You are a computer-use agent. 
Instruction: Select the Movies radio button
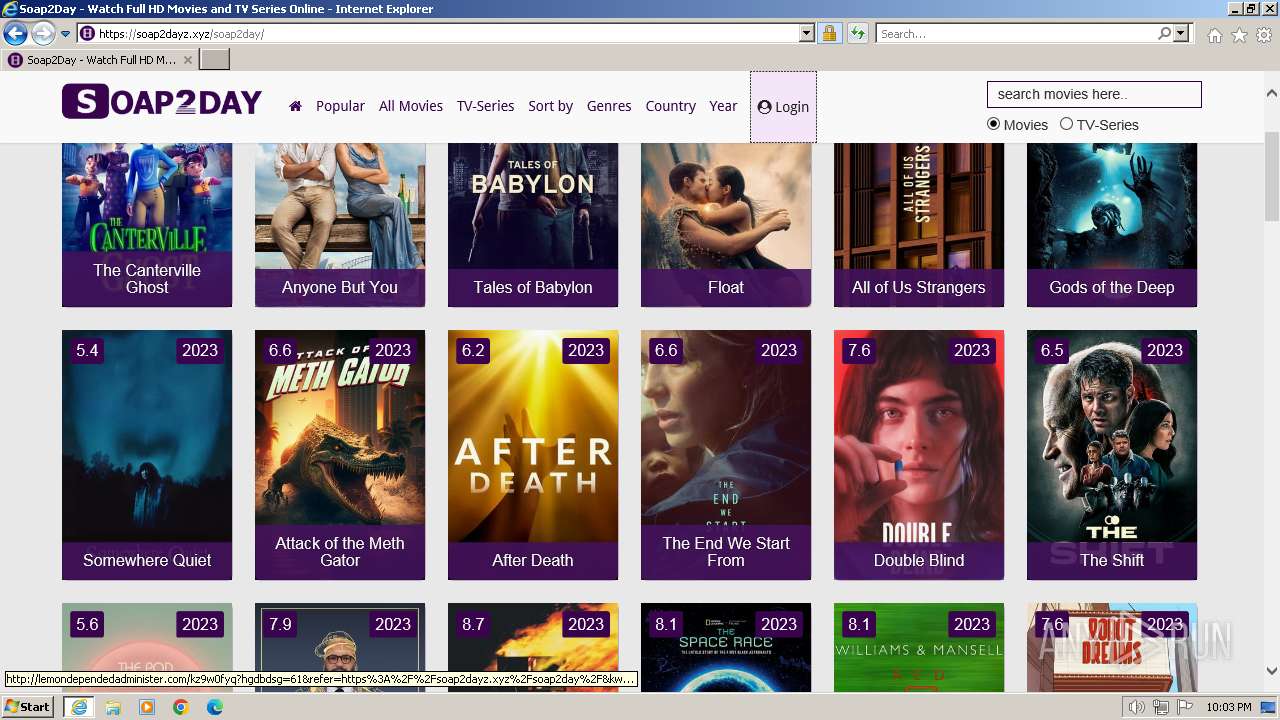click(x=993, y=124)
